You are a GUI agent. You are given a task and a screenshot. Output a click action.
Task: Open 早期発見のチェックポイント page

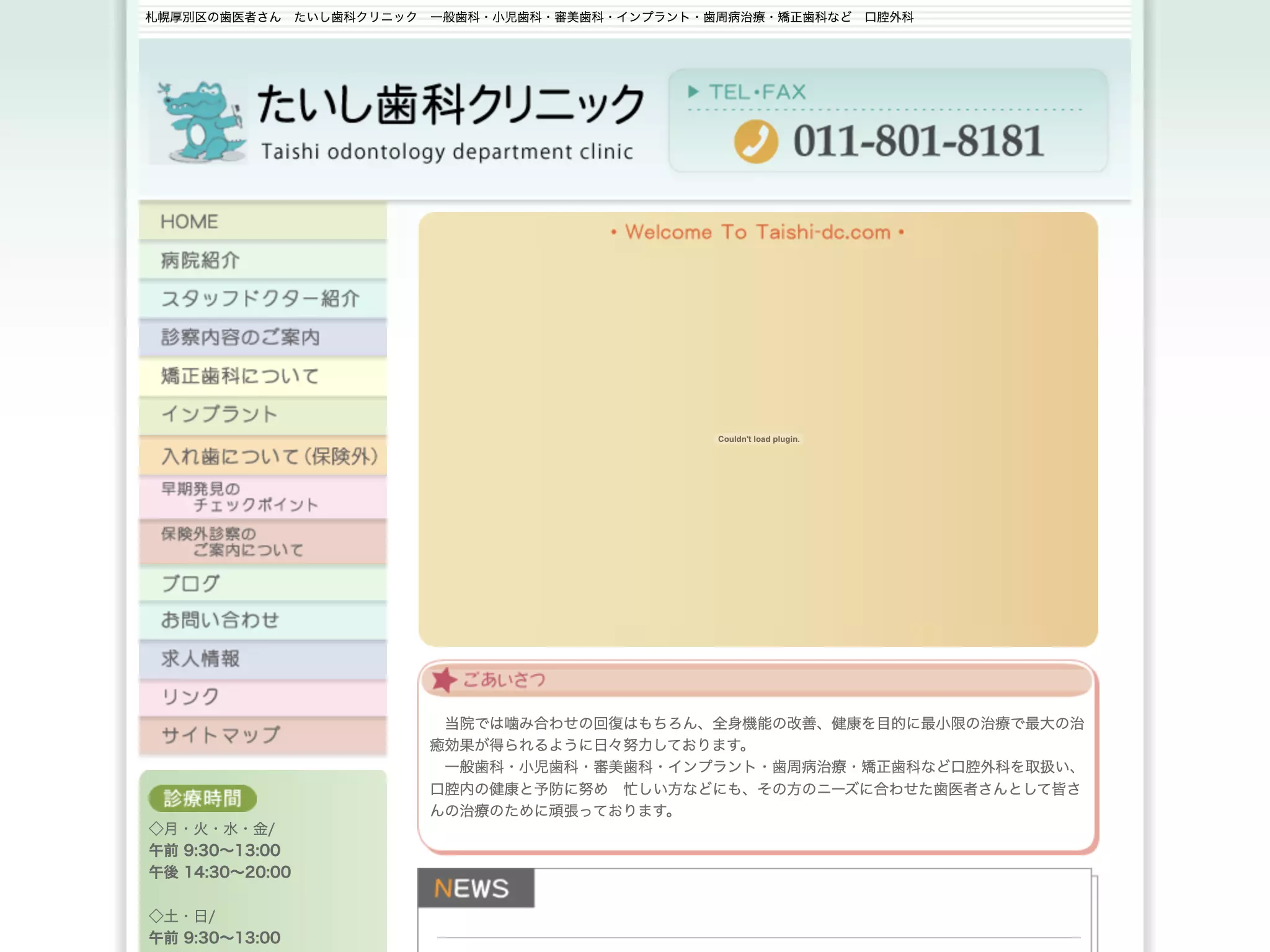263,497
